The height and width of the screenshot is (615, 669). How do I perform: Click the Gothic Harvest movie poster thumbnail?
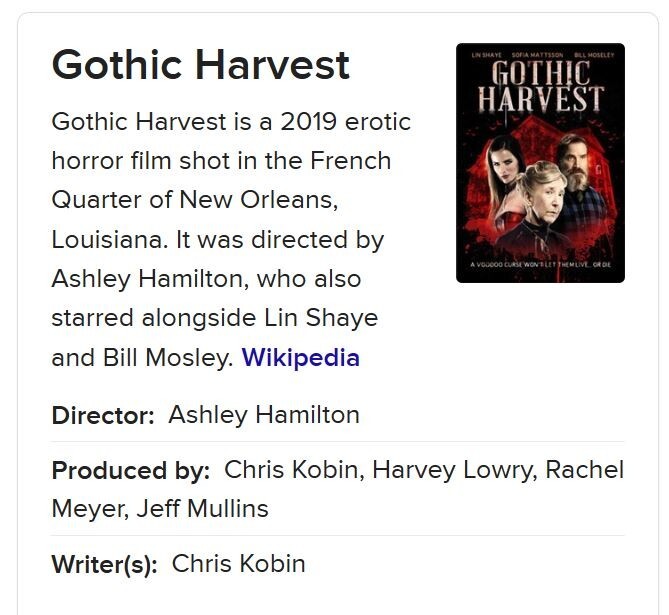click(540, 163)
